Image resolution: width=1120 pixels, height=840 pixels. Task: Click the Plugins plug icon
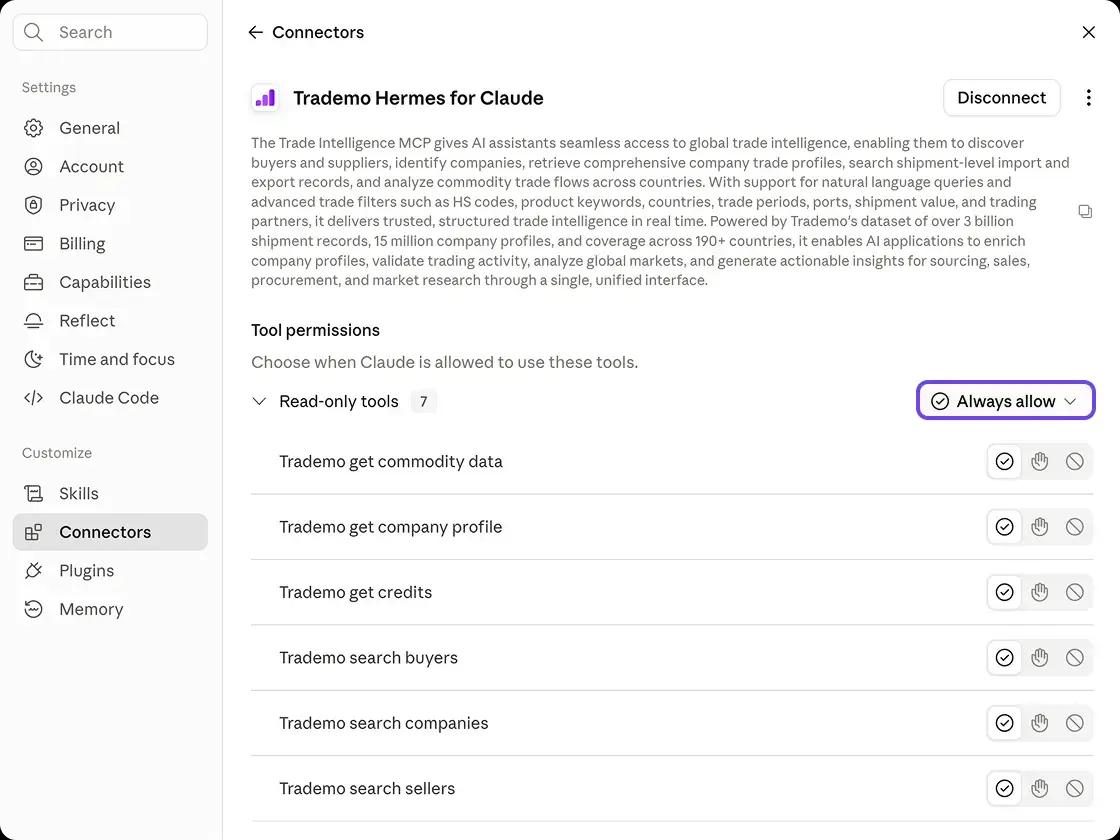point(34,571)
